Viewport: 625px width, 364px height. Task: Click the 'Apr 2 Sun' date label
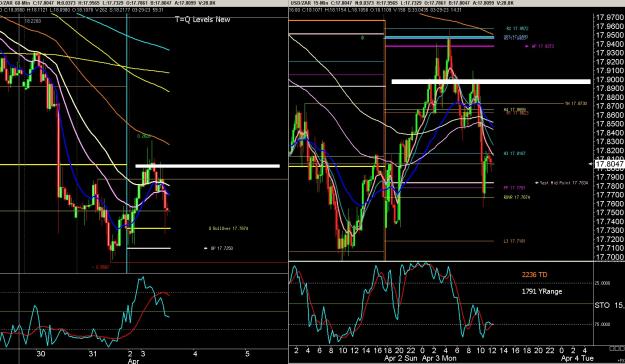pyautogui.click(x=402, y=358)
